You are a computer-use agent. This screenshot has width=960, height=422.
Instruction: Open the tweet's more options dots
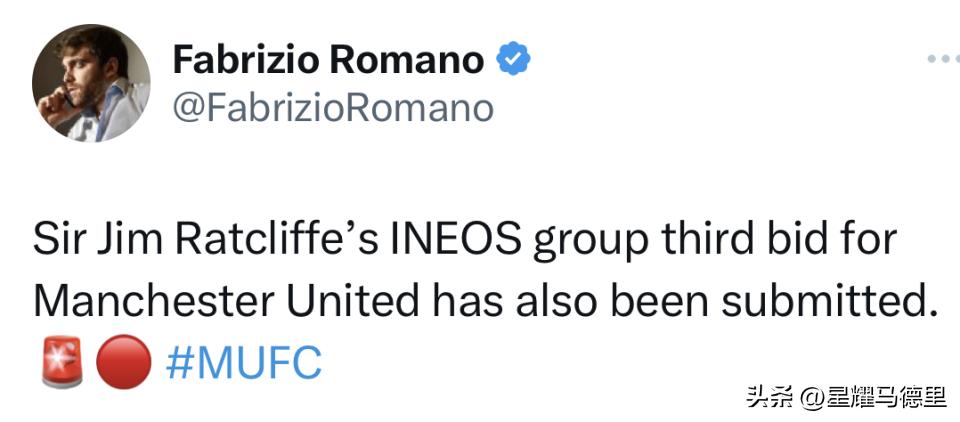(943, 60)
